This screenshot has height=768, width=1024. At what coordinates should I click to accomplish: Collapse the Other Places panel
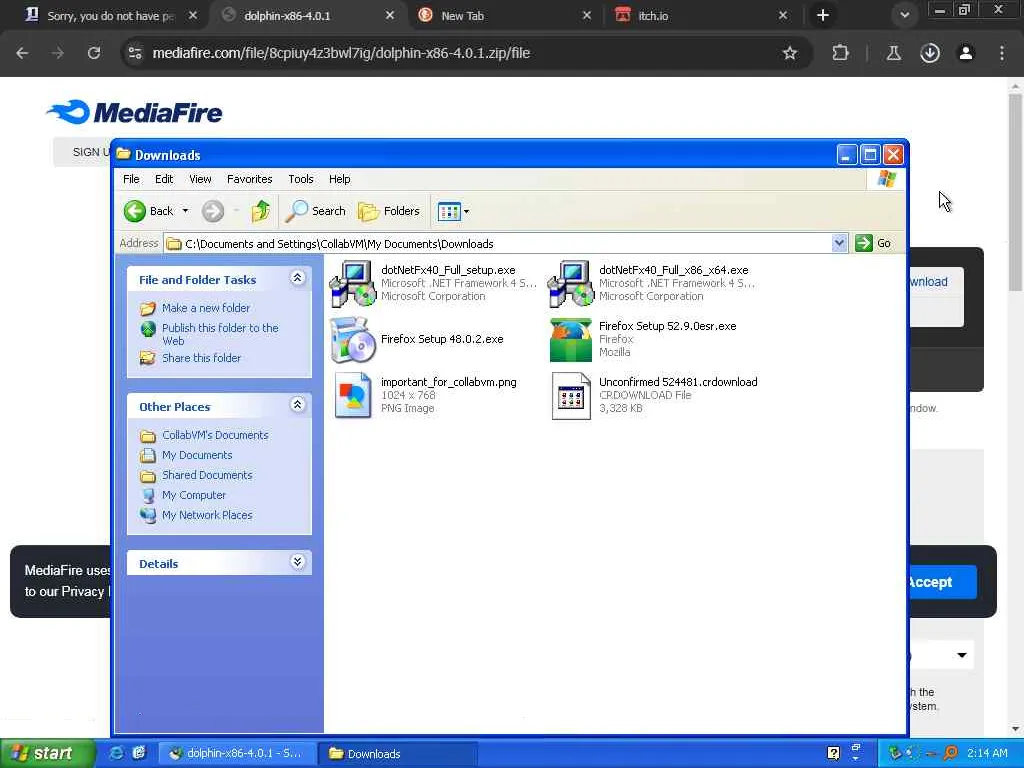[x=297, y=405]
